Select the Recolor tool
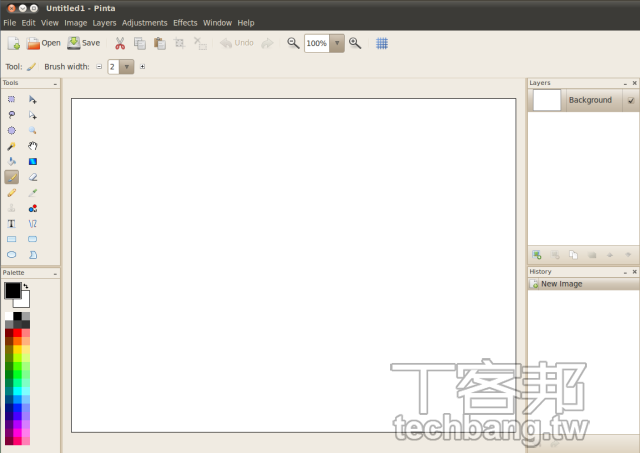The width and height of the screenshot is (640, 453). [x=33, y=208]
